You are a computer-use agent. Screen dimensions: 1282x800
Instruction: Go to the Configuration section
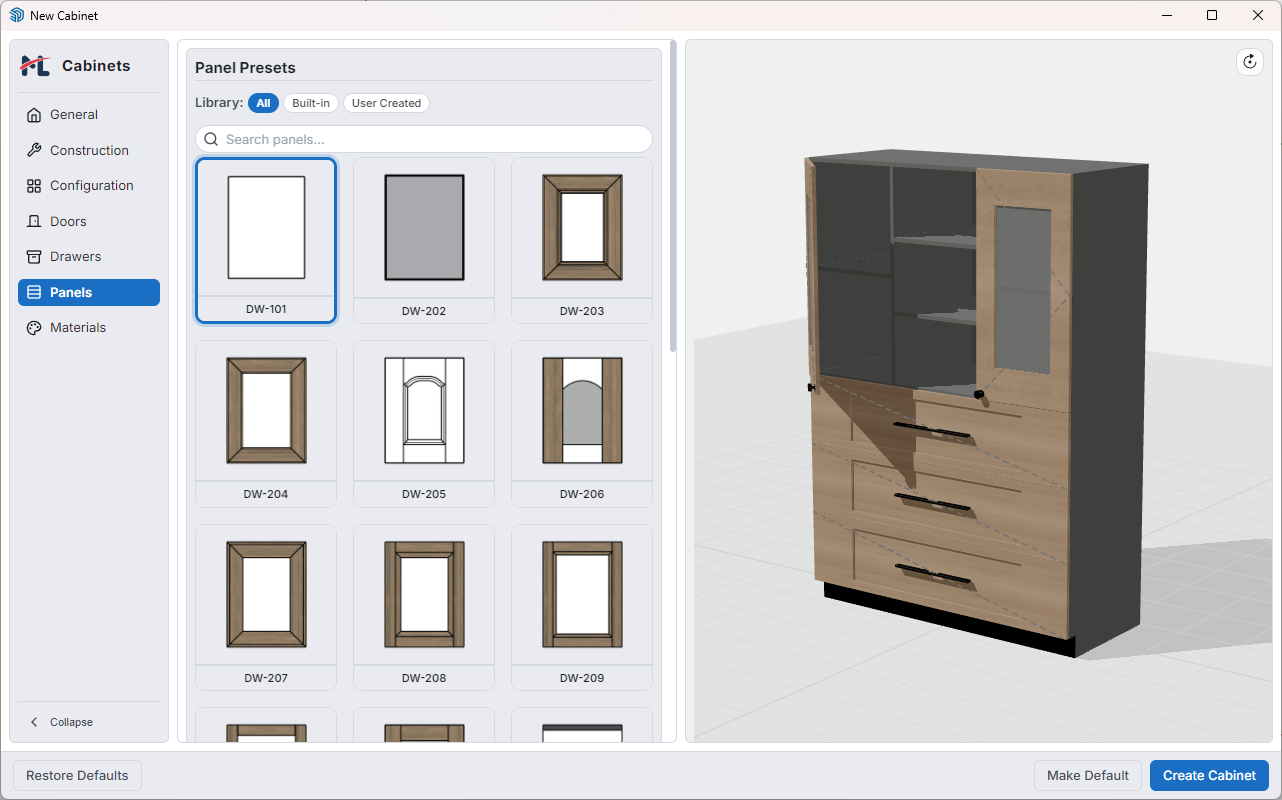(x=89, y=186)
